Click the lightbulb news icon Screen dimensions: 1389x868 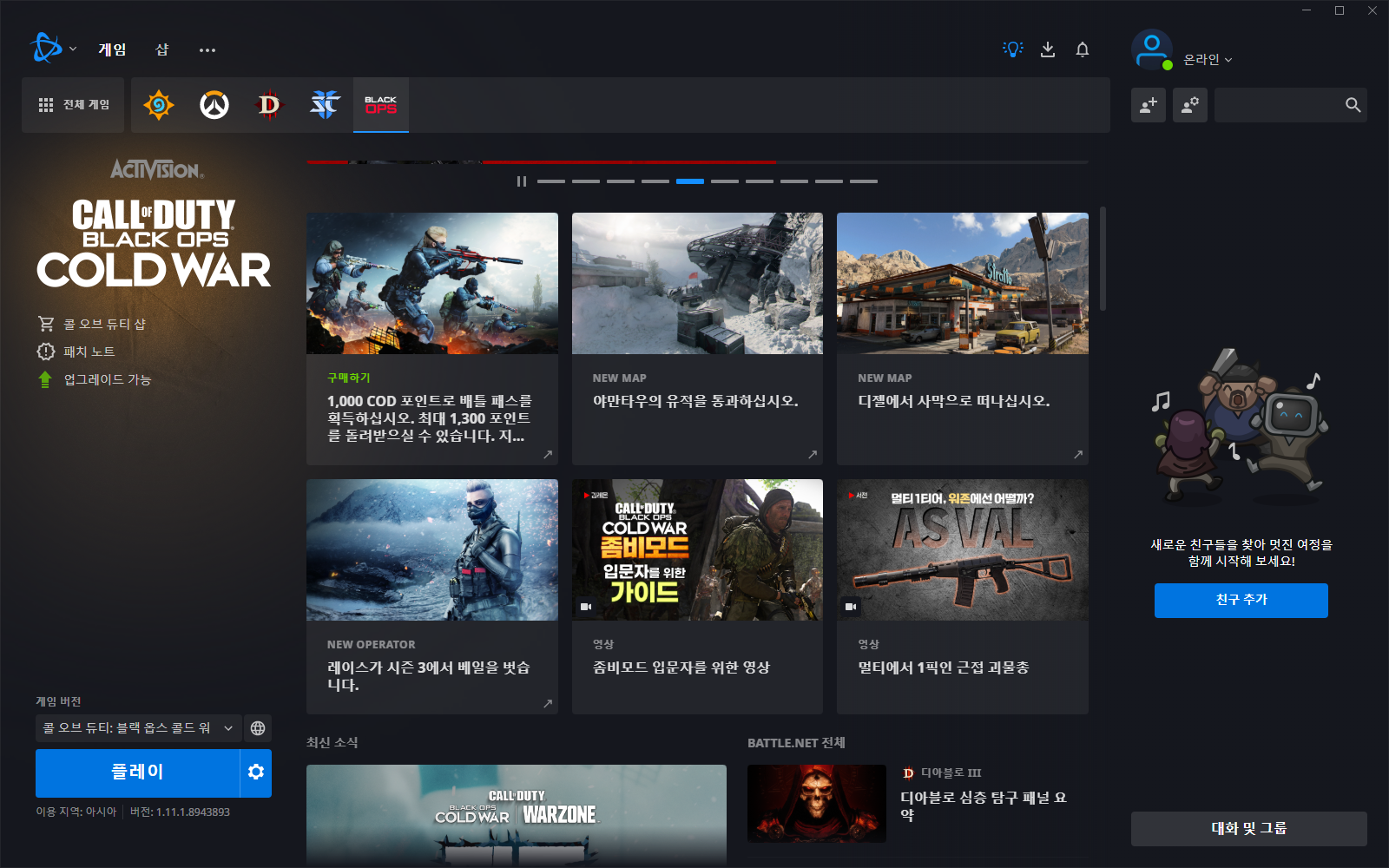(1013, 49)
